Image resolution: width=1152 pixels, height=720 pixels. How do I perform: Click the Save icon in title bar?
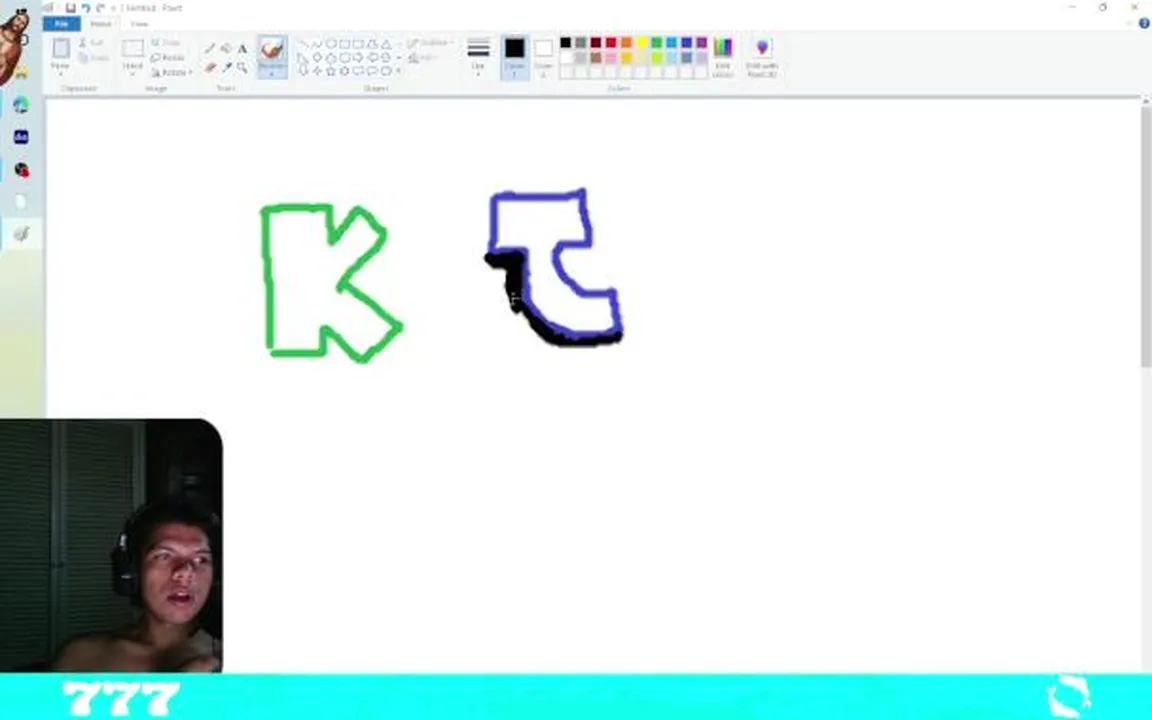71,7
